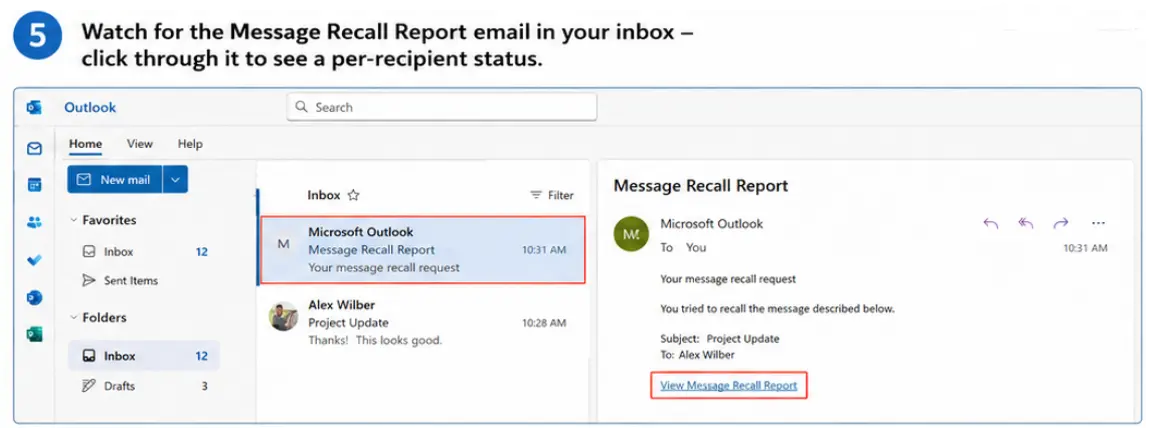Open the Word app icon in rail
Image resolution: width=1153 pixels, height=428 pixels.
pyautogui.click(x=35, y=297)
